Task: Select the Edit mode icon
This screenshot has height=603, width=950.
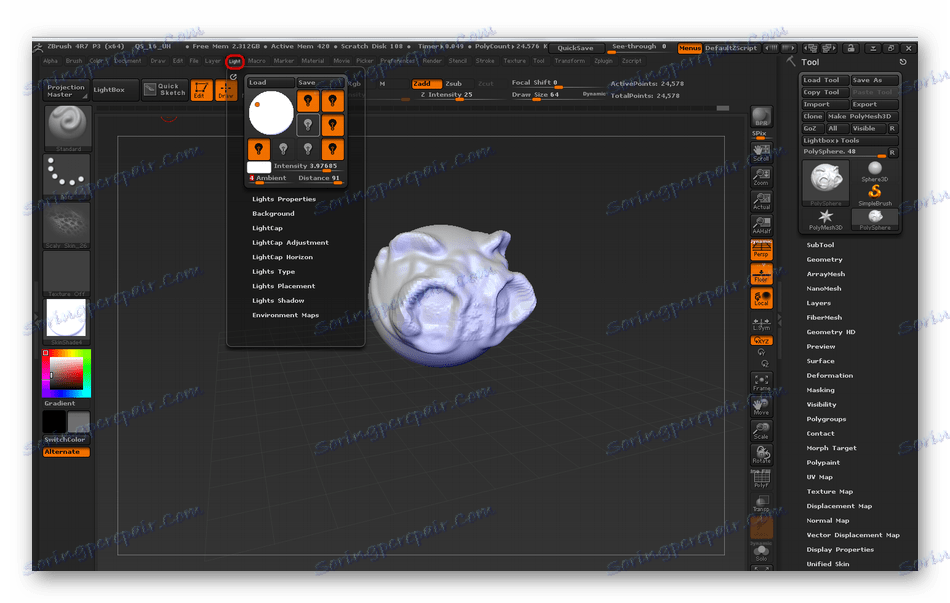Action: [201, 91]
